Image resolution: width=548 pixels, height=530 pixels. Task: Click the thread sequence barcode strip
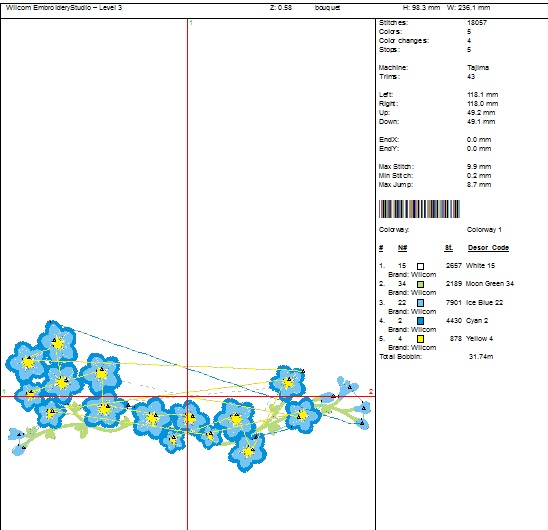[x=419, y=209]
